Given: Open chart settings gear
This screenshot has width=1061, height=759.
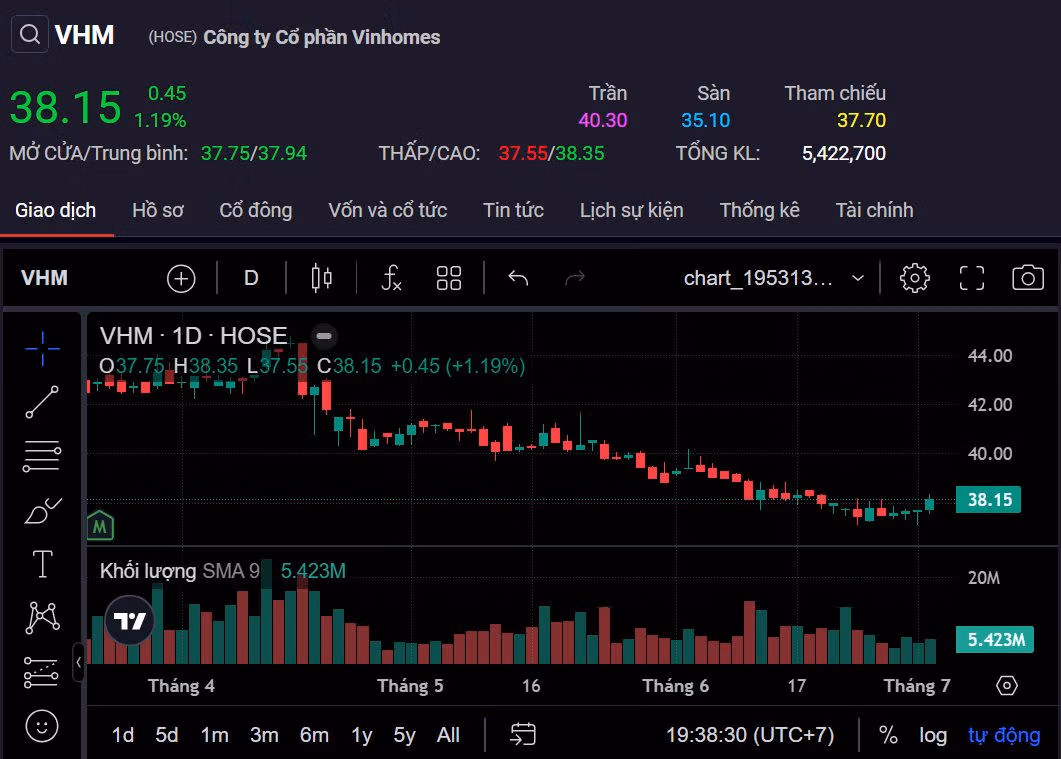Looking at the screenshot, I should point(914,278).
